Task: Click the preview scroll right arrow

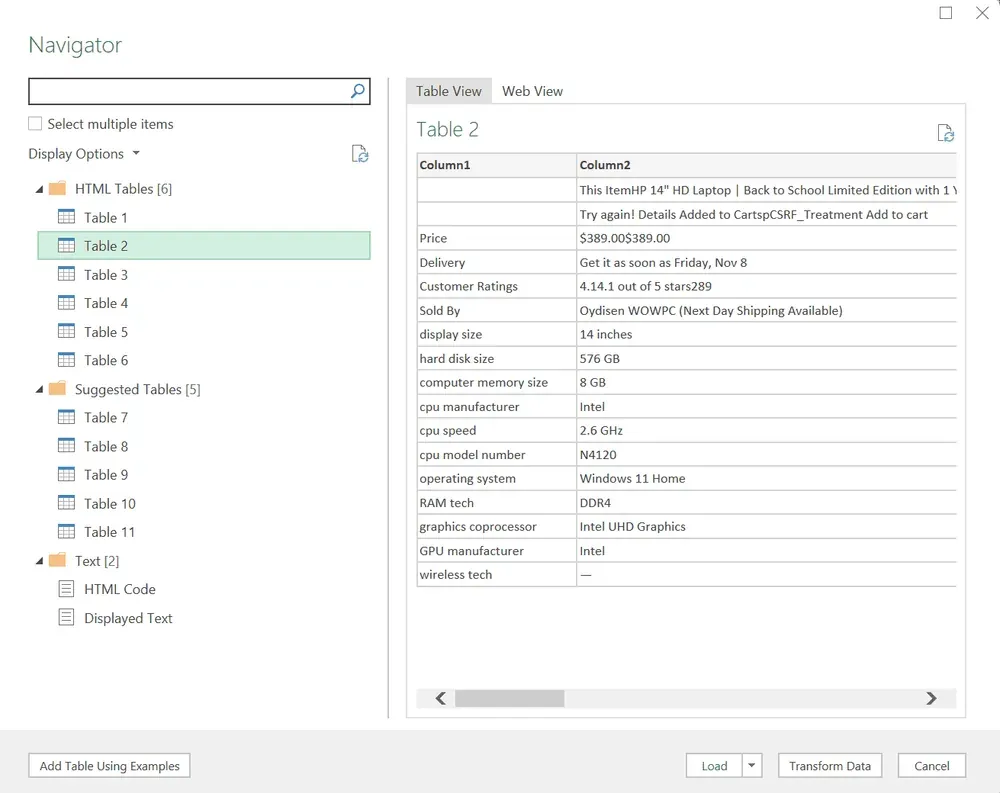Action: (x=932, y=698)
